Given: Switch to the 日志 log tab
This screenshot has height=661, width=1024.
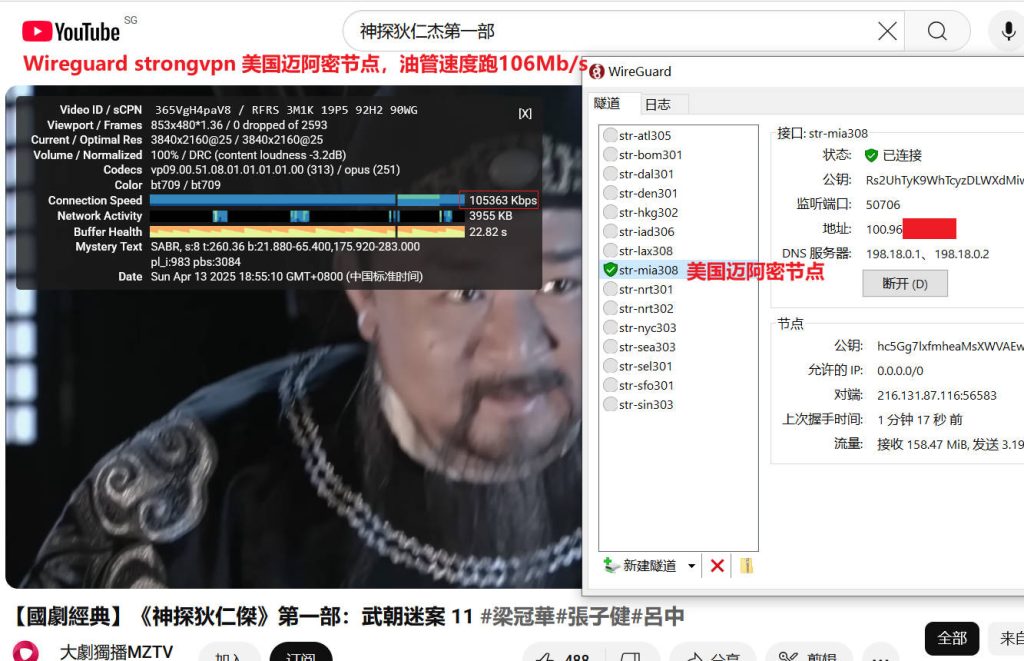Looking at the screenshot, I should (657, 104).
